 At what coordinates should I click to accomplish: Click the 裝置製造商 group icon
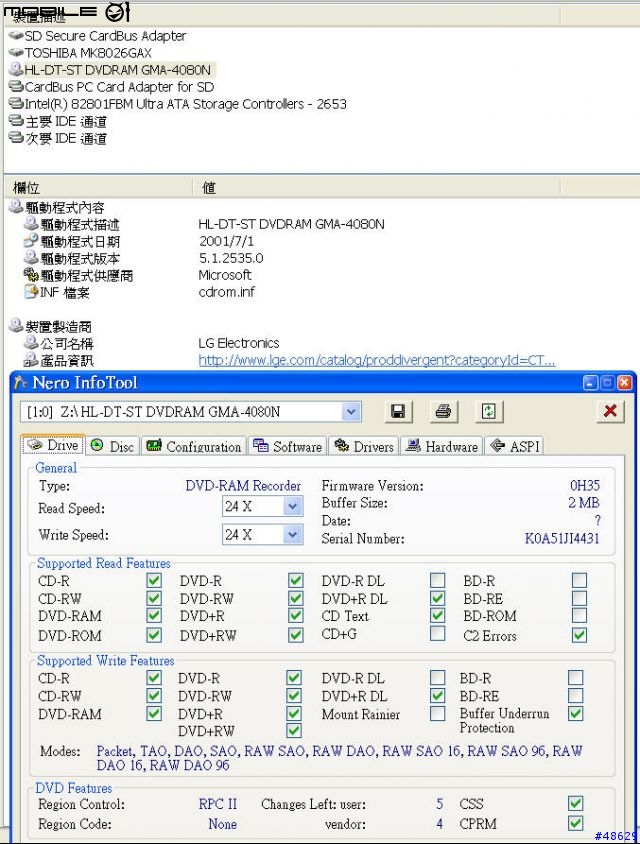pyautogui.click(x=16, y=326)
